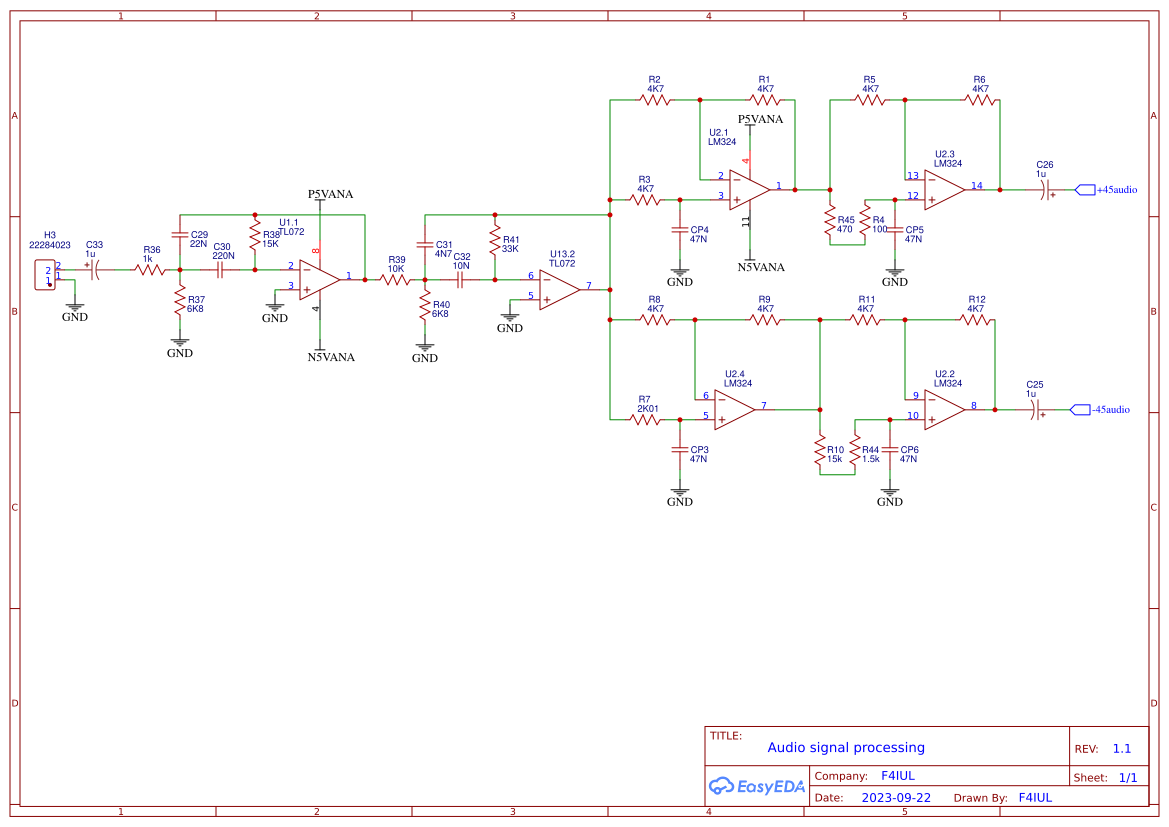Click the +45audio net port flag
This screenshot has height=827, width=1169.
(x=1085, y=189)
